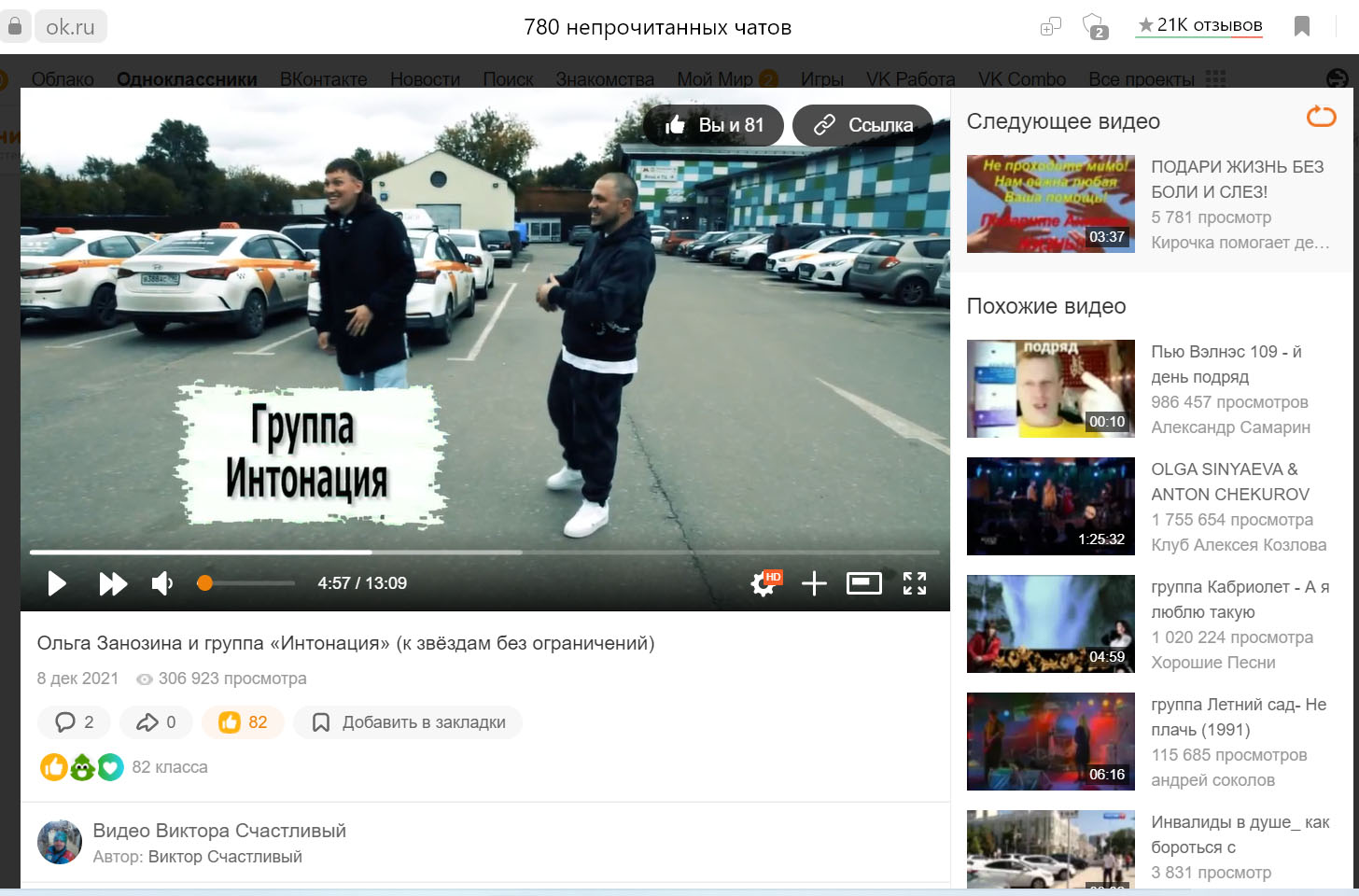Screen dimensions: 1359x896
Task: Open the shield protection icon
Action: click(x=1094, y=27)
